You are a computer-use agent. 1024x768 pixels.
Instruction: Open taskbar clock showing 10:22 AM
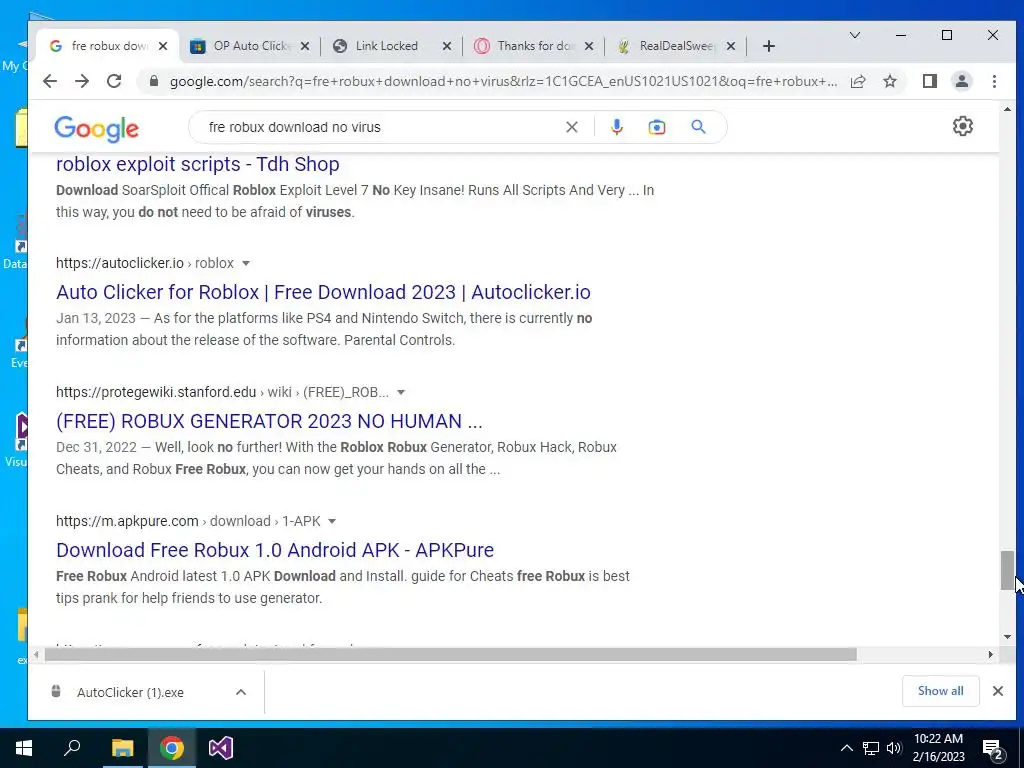coord(938,748)
